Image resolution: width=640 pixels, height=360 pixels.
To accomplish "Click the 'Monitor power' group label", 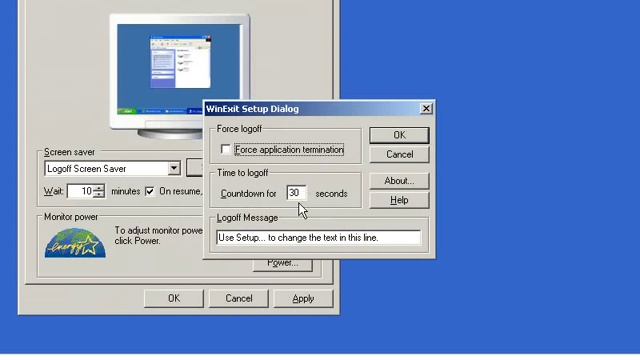I will 71,217.
